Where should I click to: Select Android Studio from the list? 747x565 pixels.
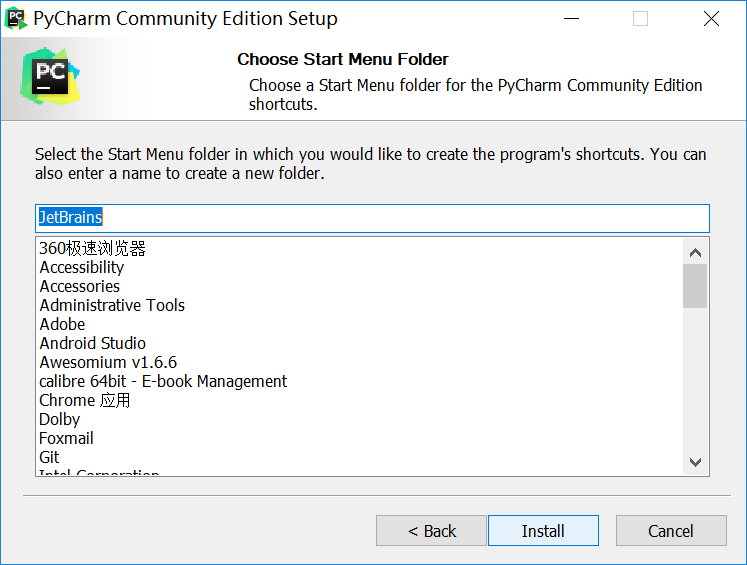pyautogui.click(x=93, y=343)
